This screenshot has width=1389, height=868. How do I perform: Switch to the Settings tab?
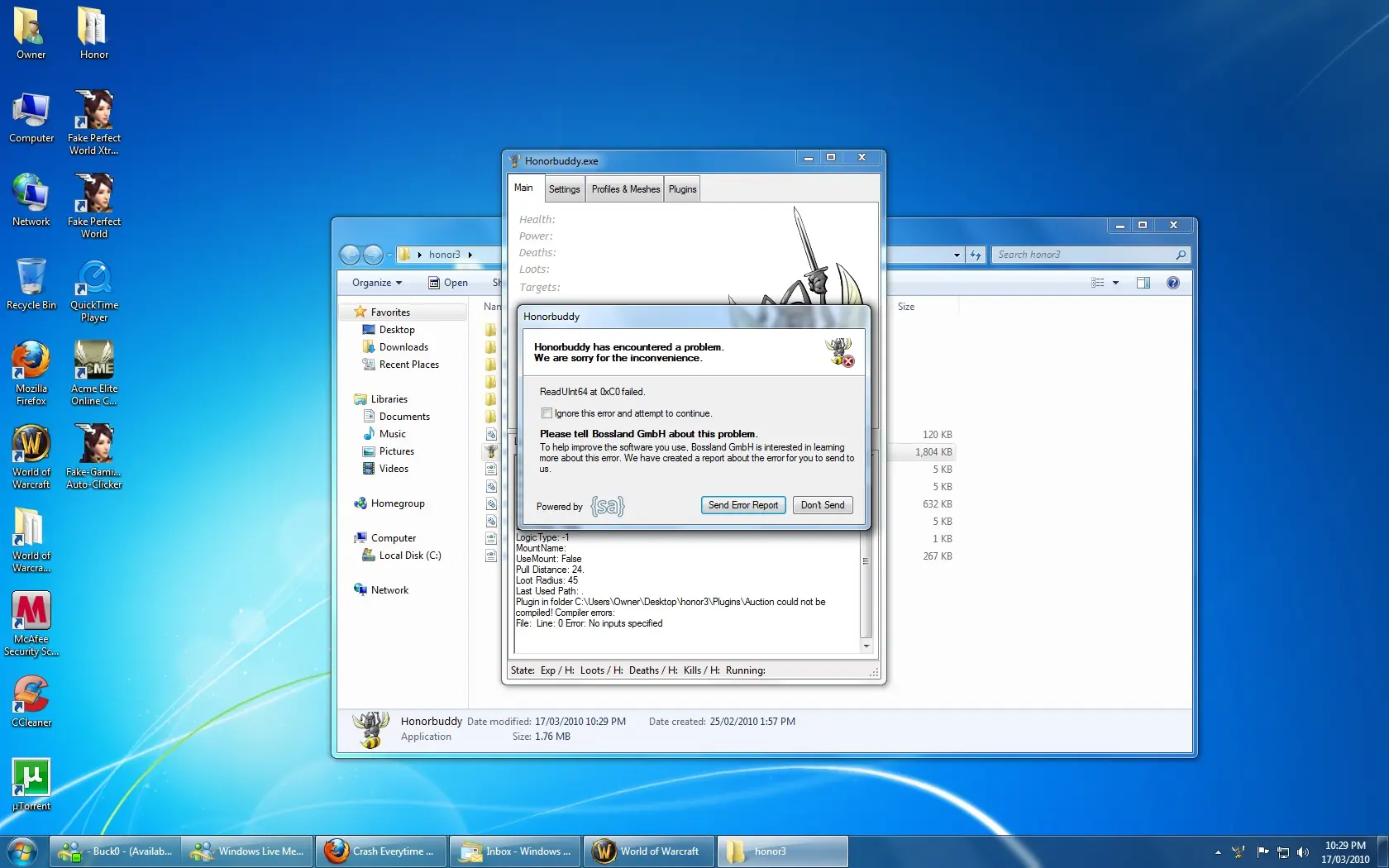tap(565, 189)
